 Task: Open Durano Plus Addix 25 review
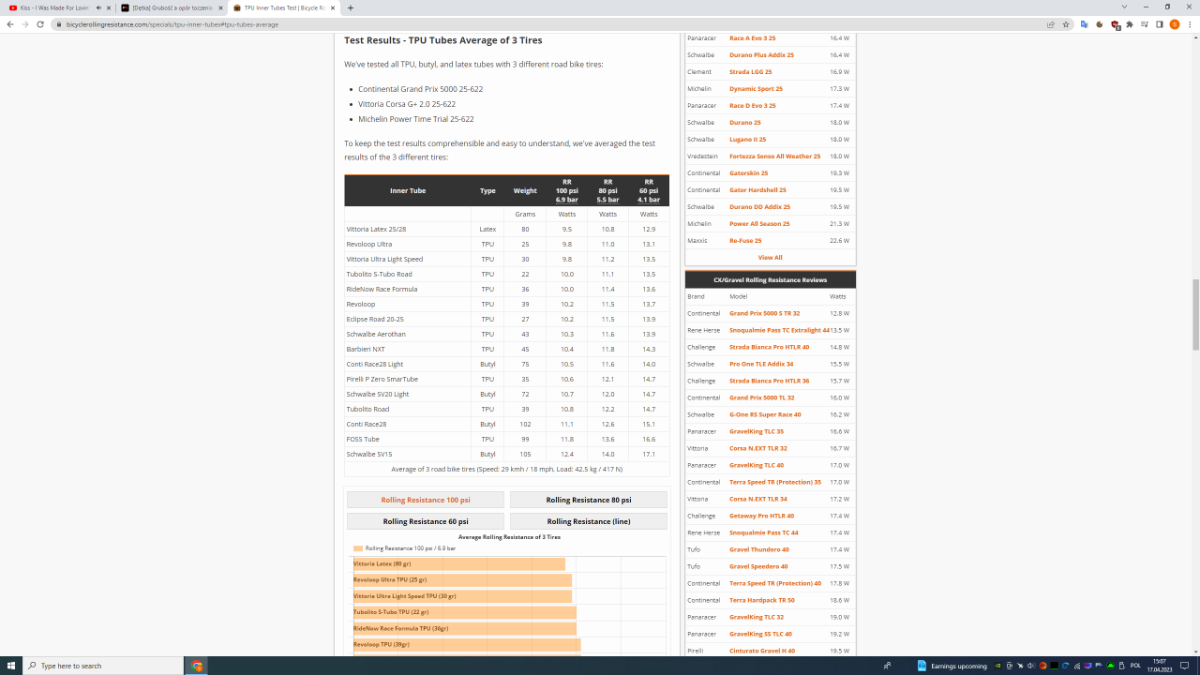point(761,55)
